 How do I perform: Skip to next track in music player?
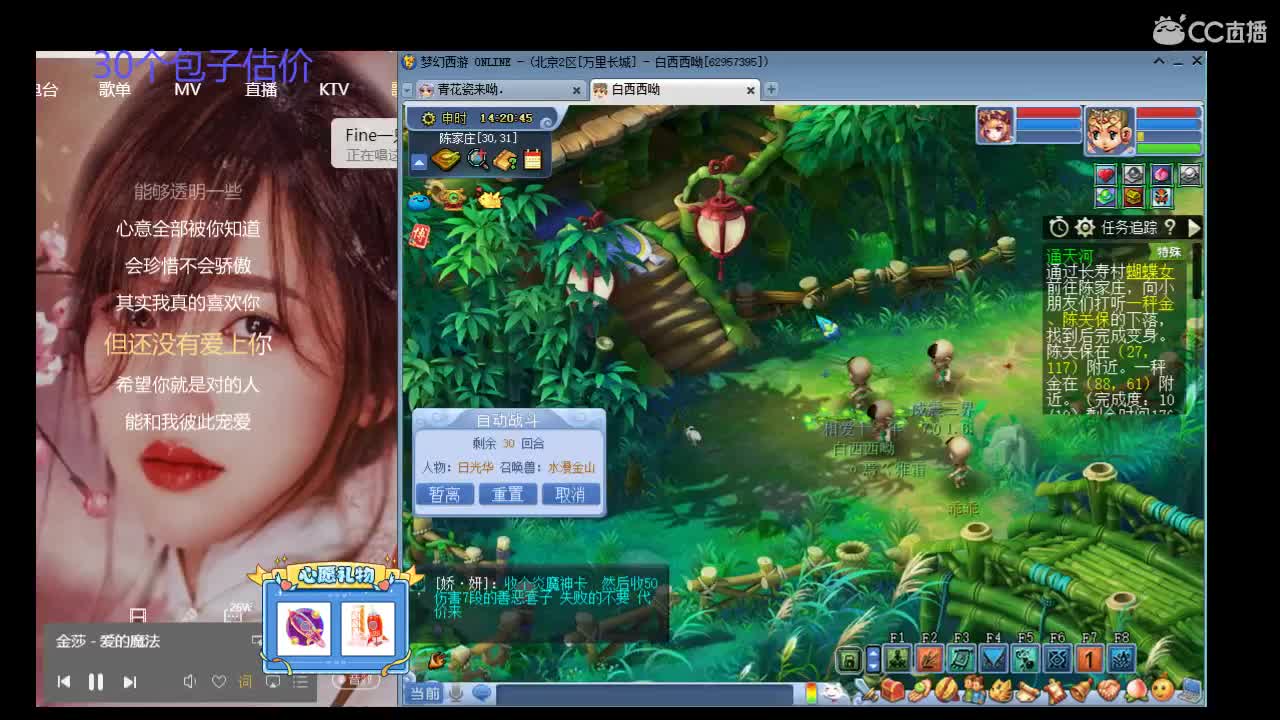[129, 682]
